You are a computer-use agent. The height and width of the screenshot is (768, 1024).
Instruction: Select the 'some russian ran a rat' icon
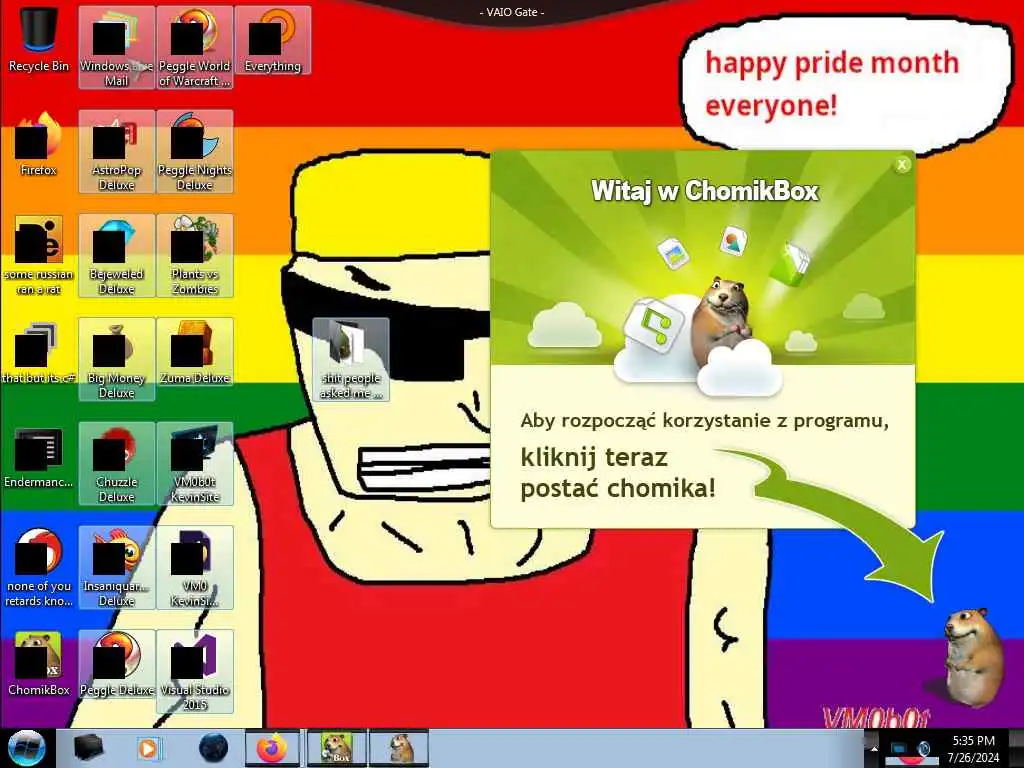pos(39,255)
